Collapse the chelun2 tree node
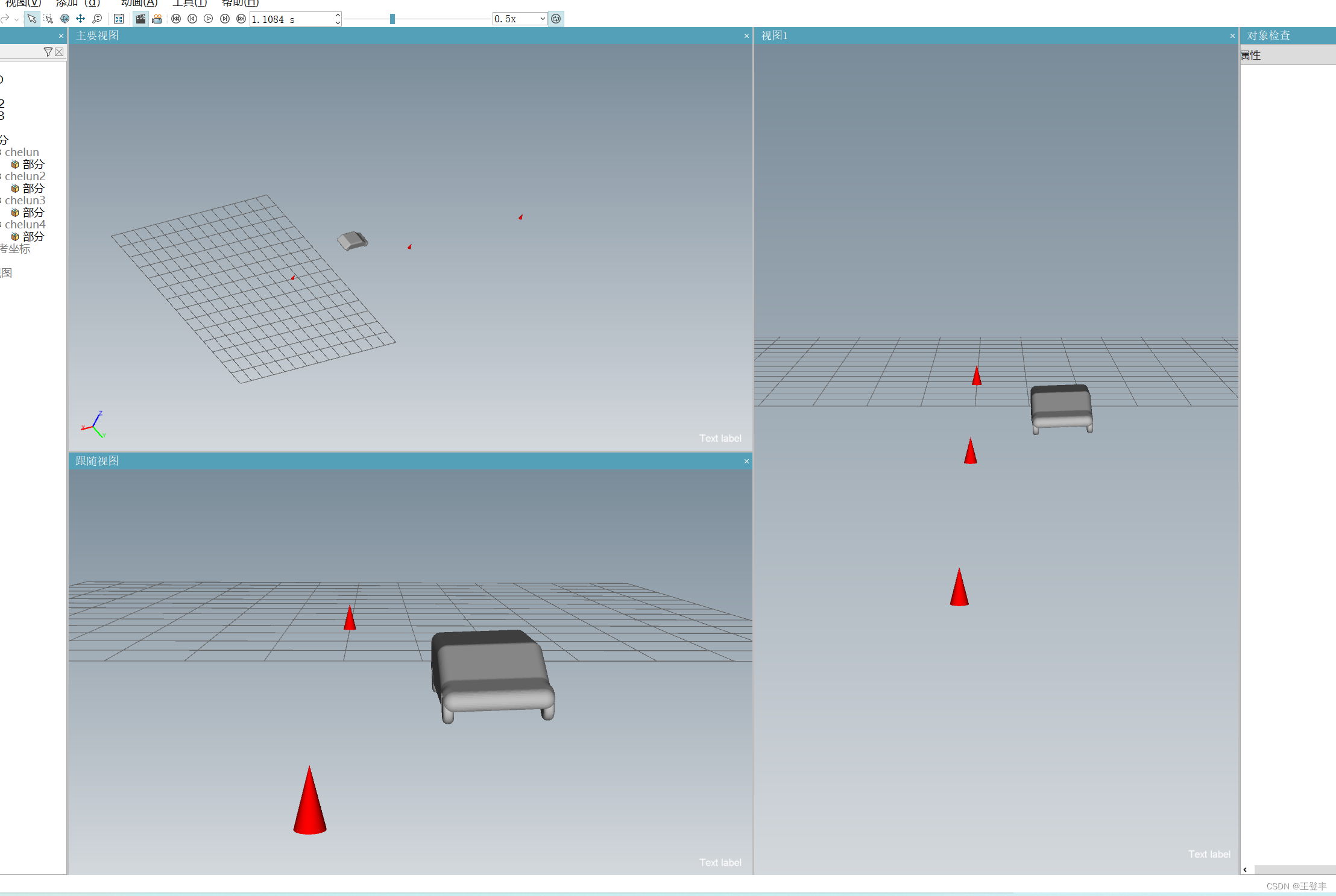The width and height of the screenshot is (1336, 896). (2, 175)
